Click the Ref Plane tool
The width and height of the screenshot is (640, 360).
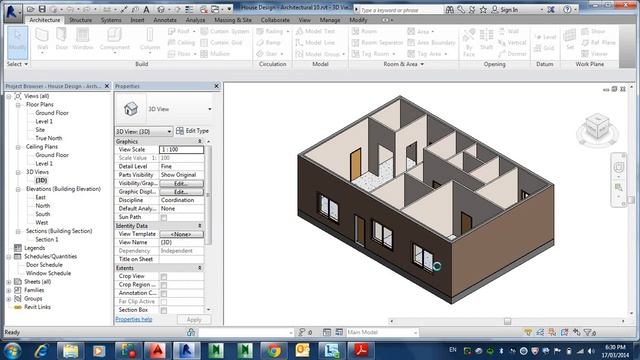coord(598,42)
